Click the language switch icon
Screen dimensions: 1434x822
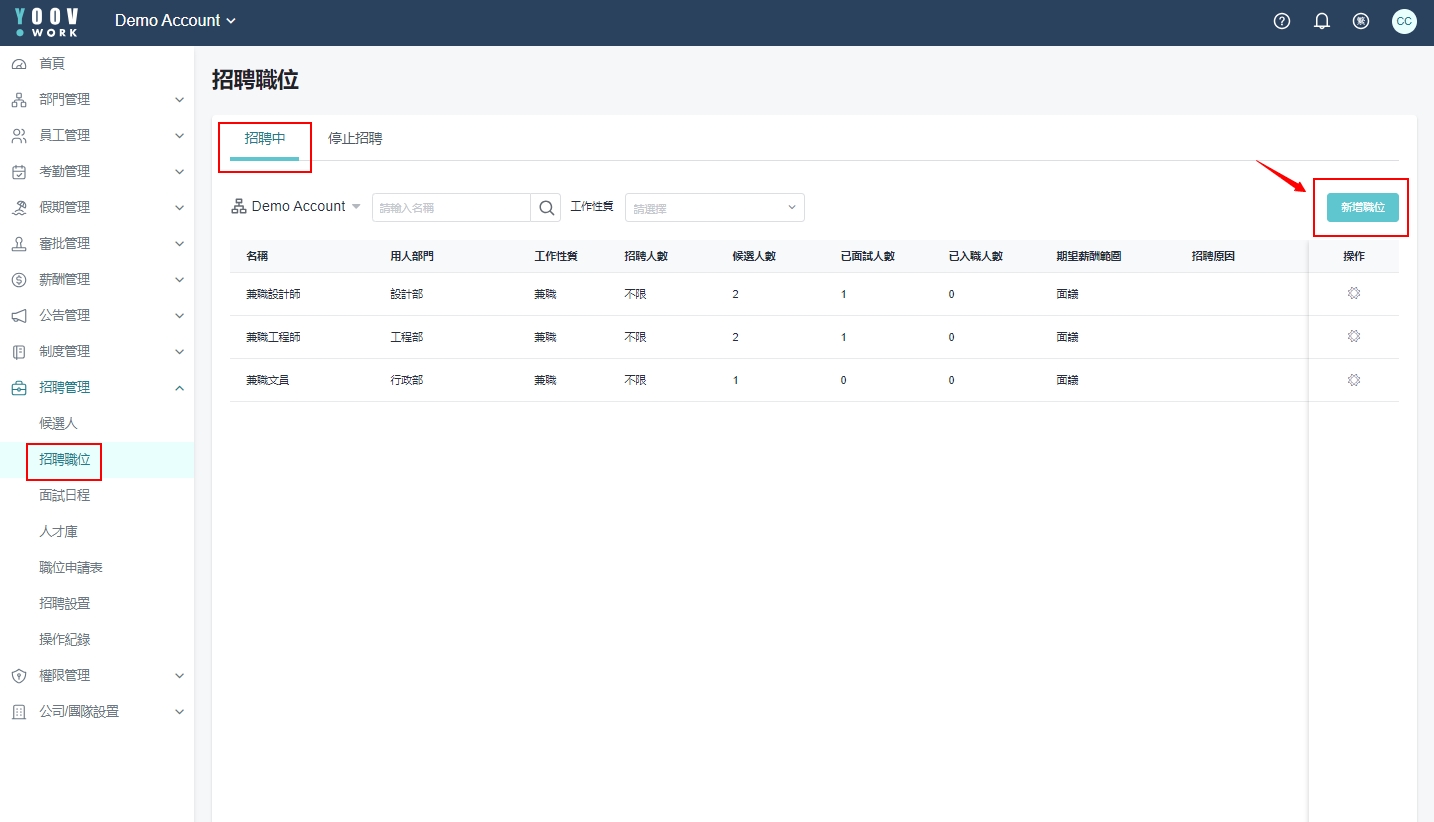(1361, 21)
